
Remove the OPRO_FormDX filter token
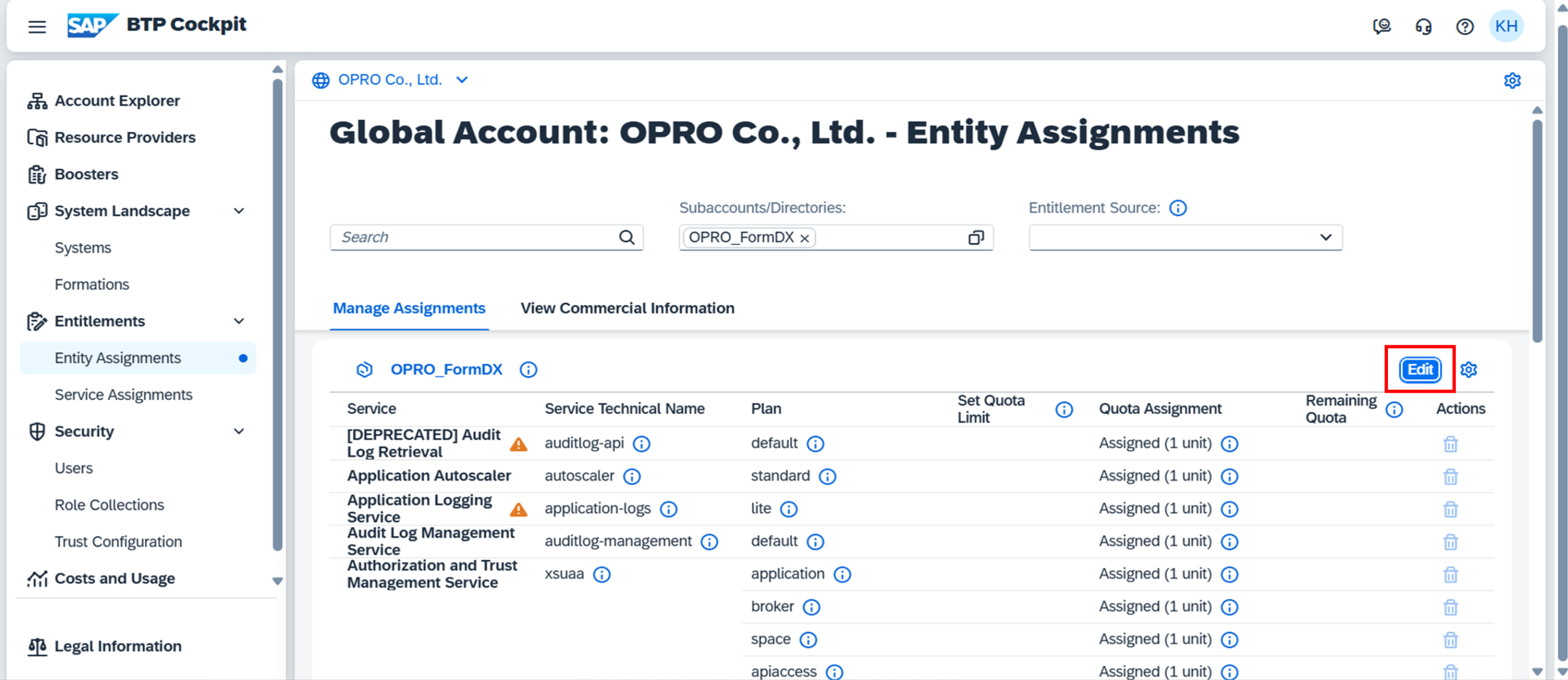coord(805,238)
